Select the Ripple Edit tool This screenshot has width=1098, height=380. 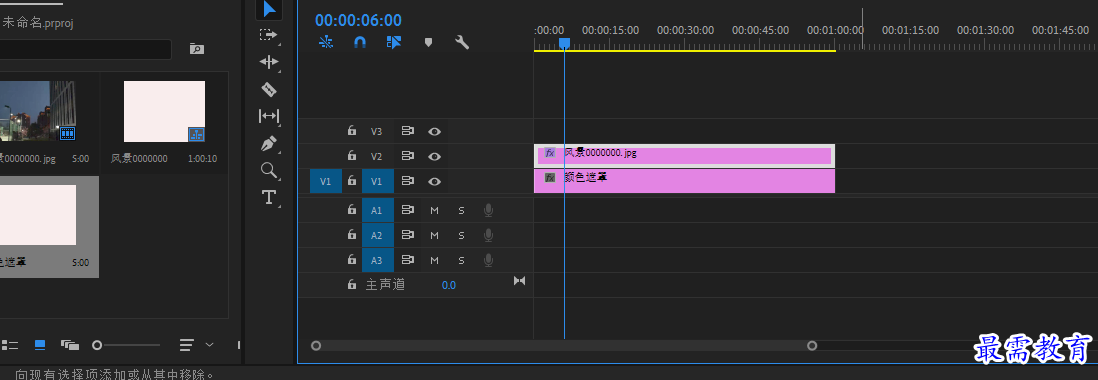(x=269, y=62)
